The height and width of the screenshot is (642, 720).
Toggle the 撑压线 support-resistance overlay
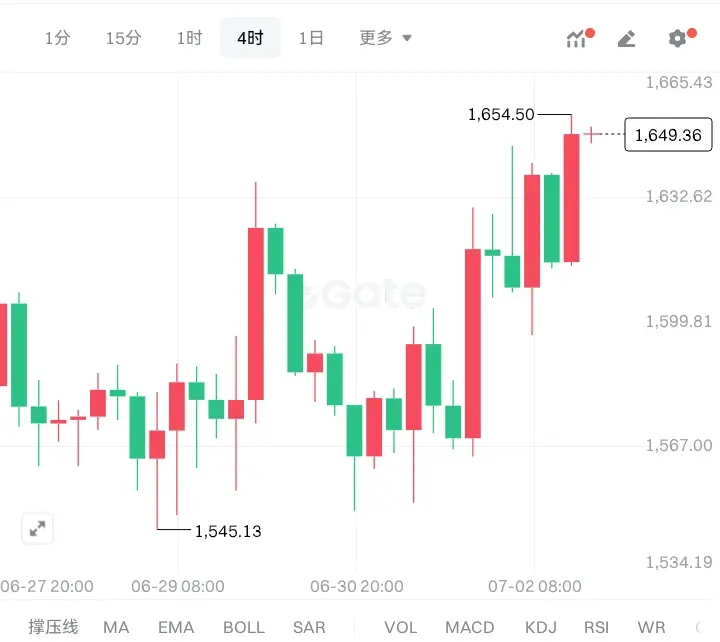click(53, 627)
